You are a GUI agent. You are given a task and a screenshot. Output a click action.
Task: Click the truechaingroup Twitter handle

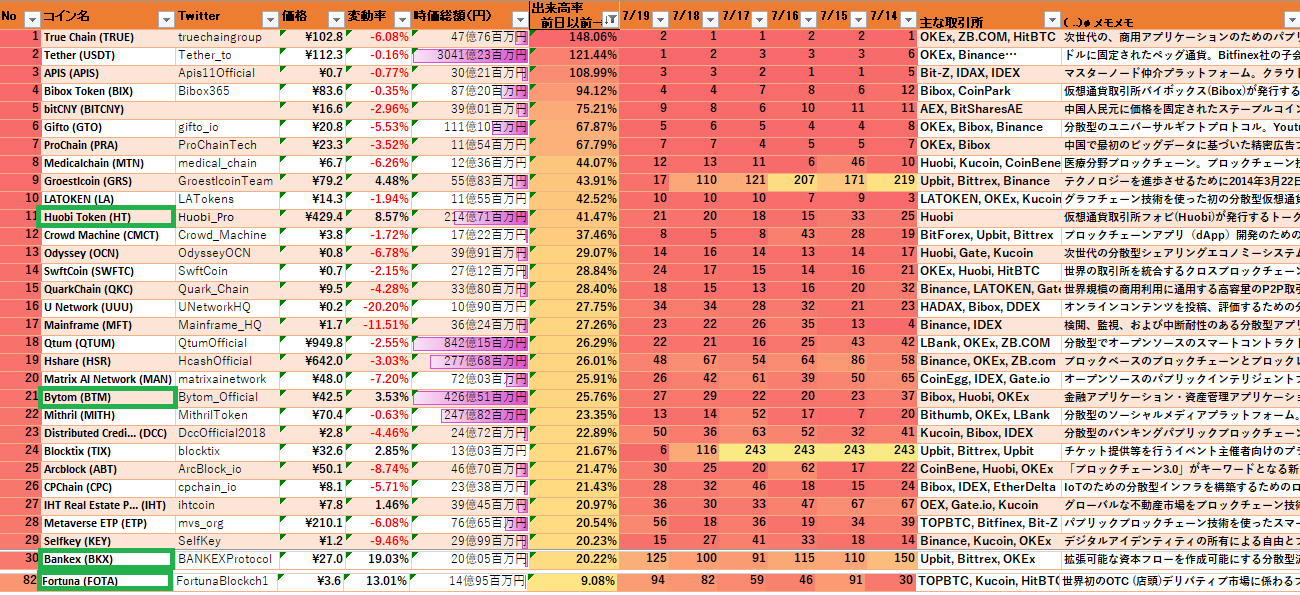point(220,37)
